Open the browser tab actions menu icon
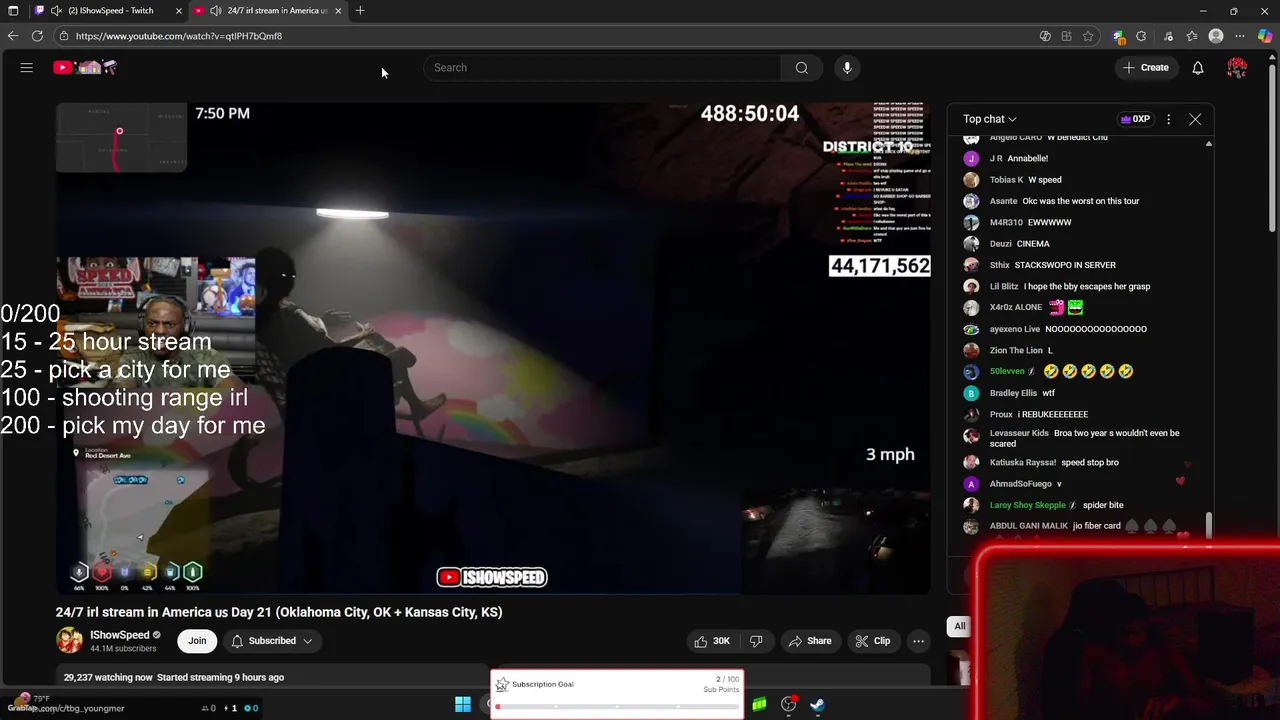The width and height of the screenshot is (1280, 720). point(13,10)
